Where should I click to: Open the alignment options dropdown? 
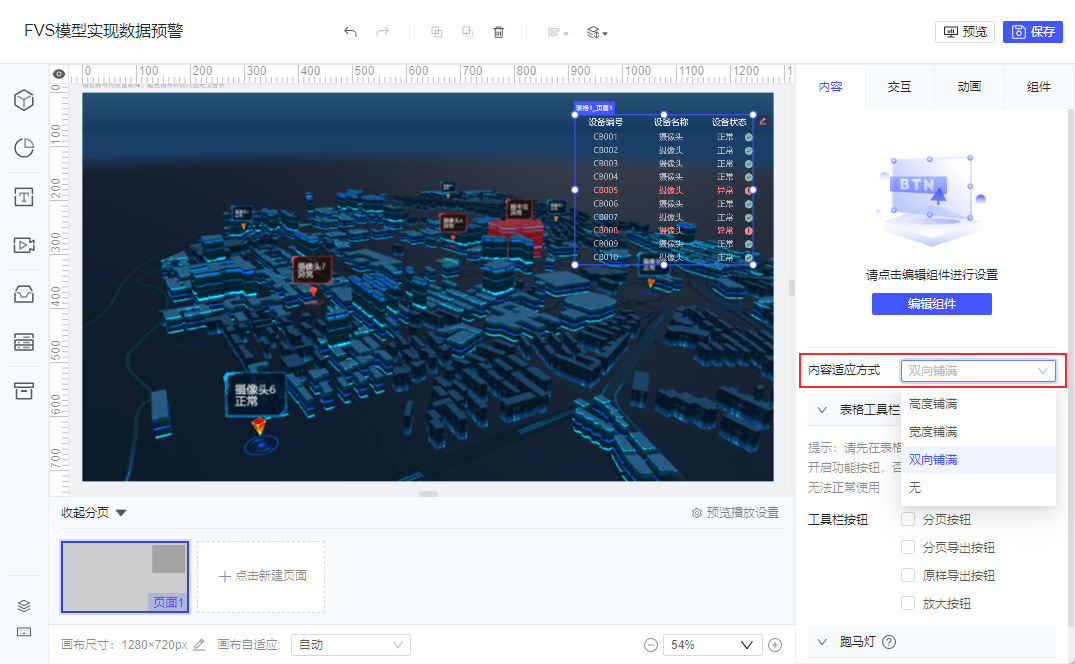(x=557, y=32)
